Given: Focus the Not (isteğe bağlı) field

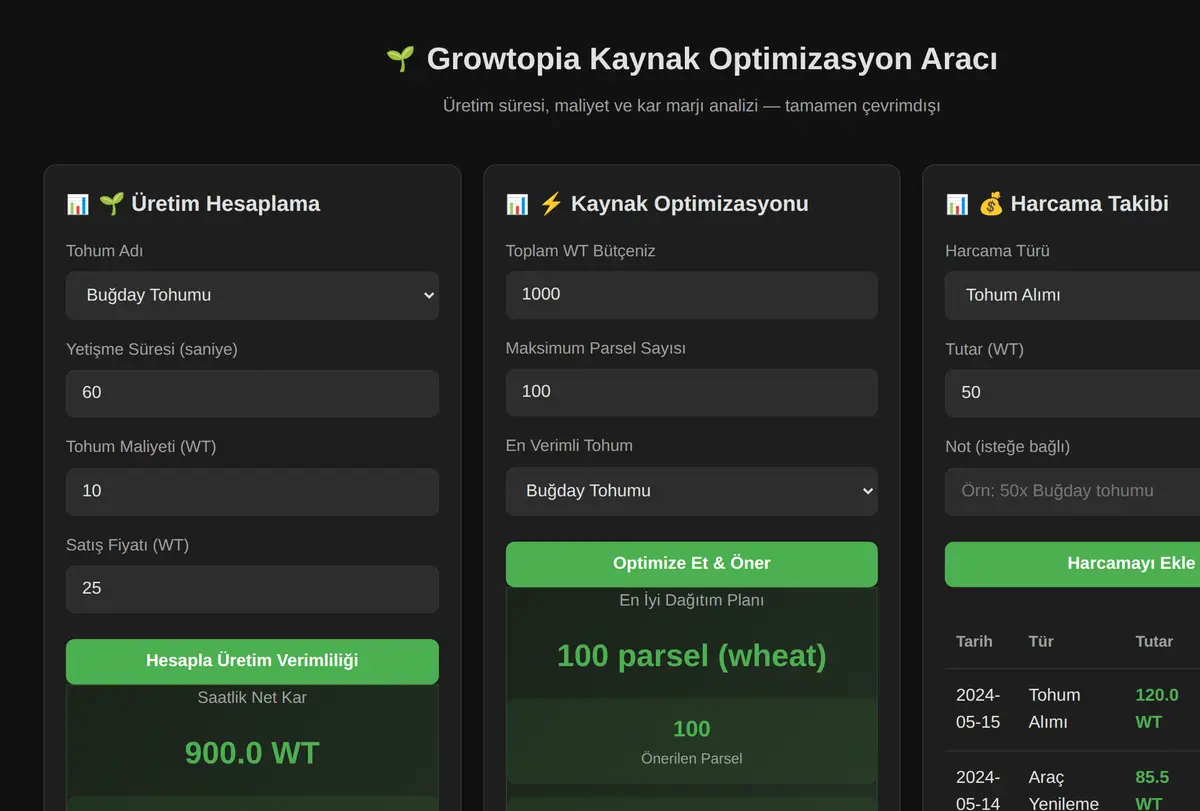Looking at the screenshot, I should 1072,491.
